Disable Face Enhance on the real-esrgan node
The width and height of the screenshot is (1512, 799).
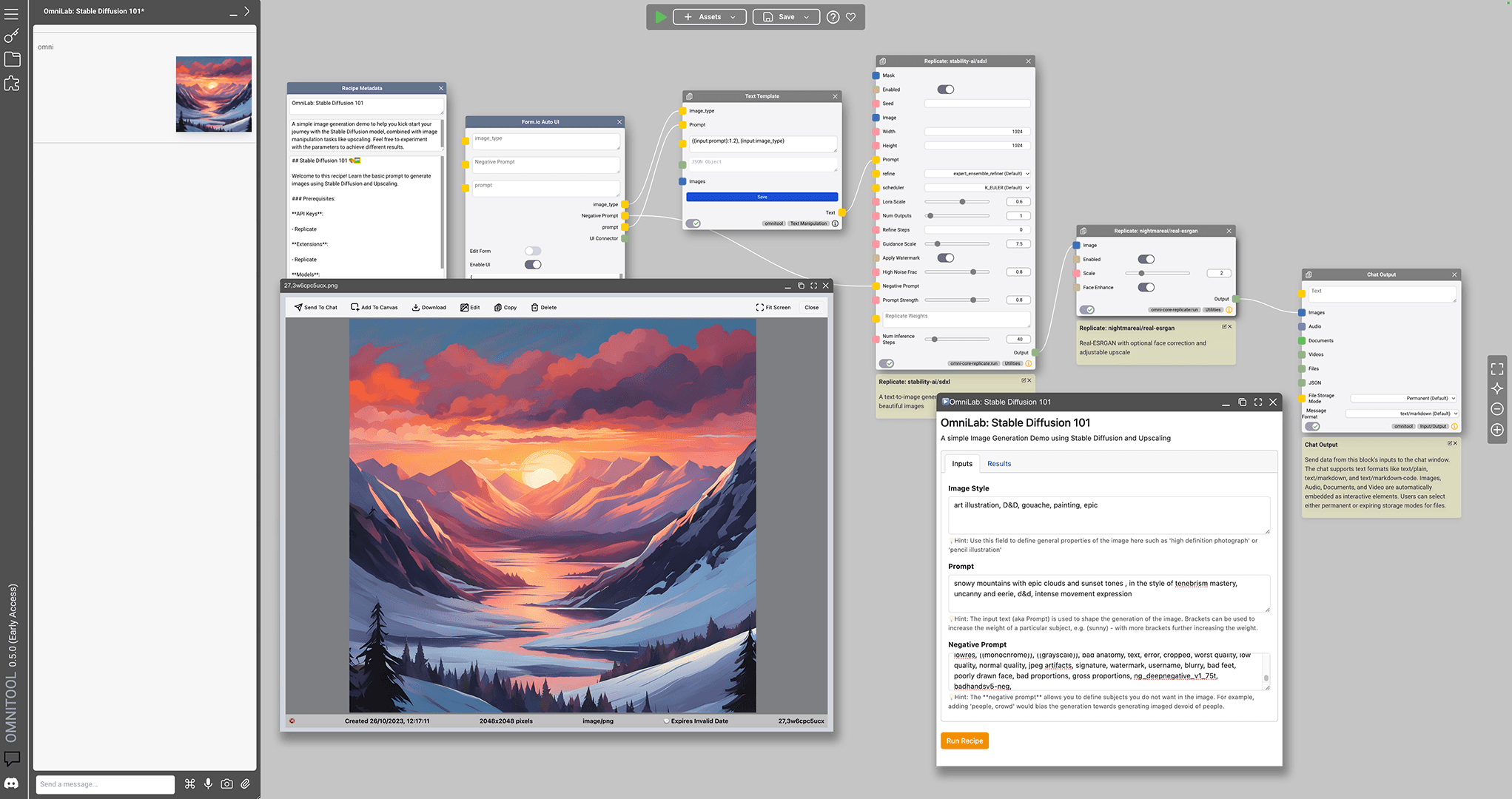[1146, 287]
